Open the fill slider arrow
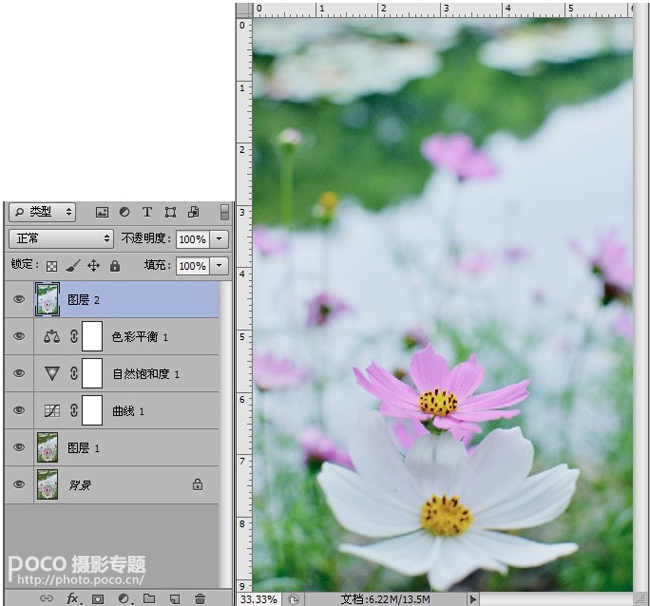650x606 pixels. click(x=219, y=266)
